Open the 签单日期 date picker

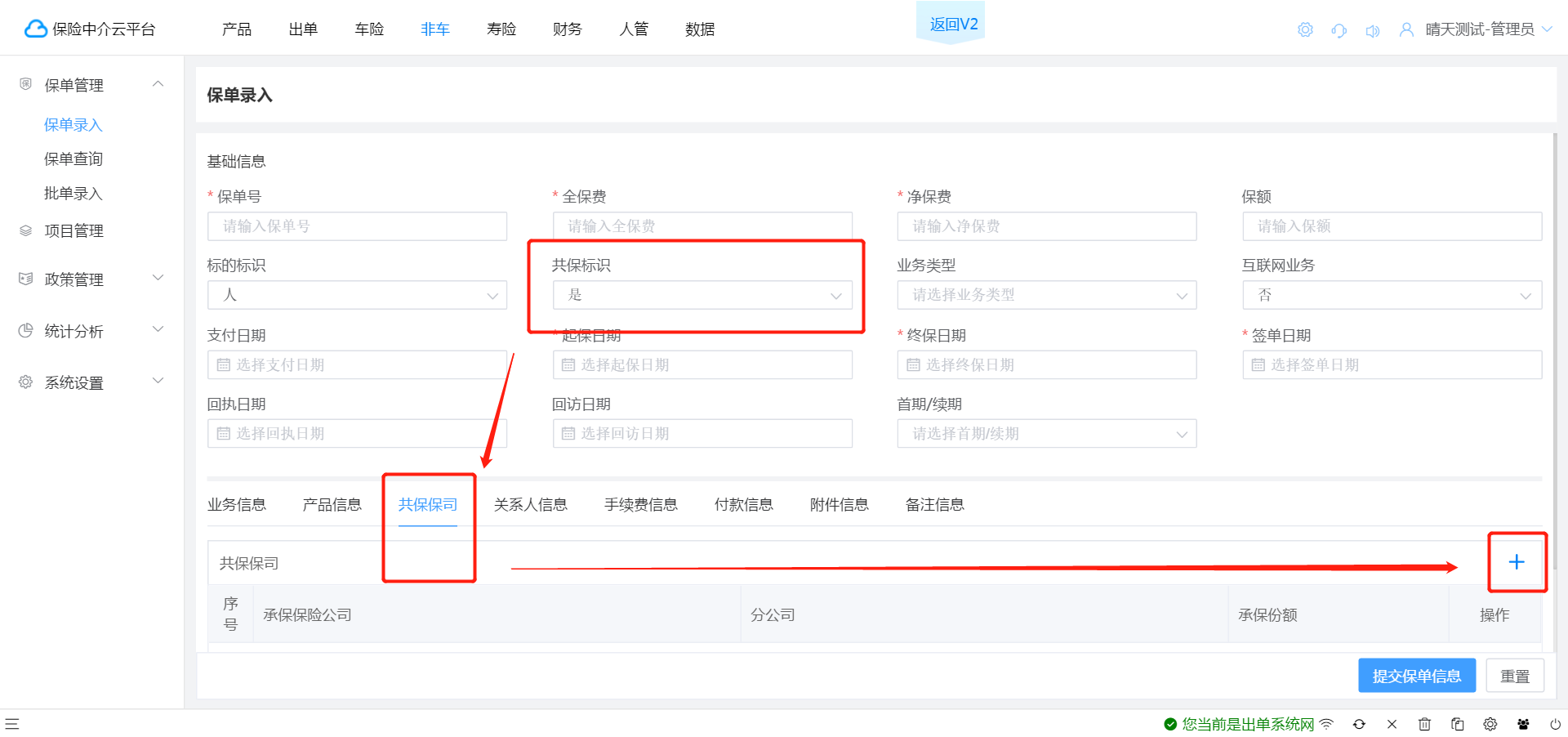(1392, 365)
